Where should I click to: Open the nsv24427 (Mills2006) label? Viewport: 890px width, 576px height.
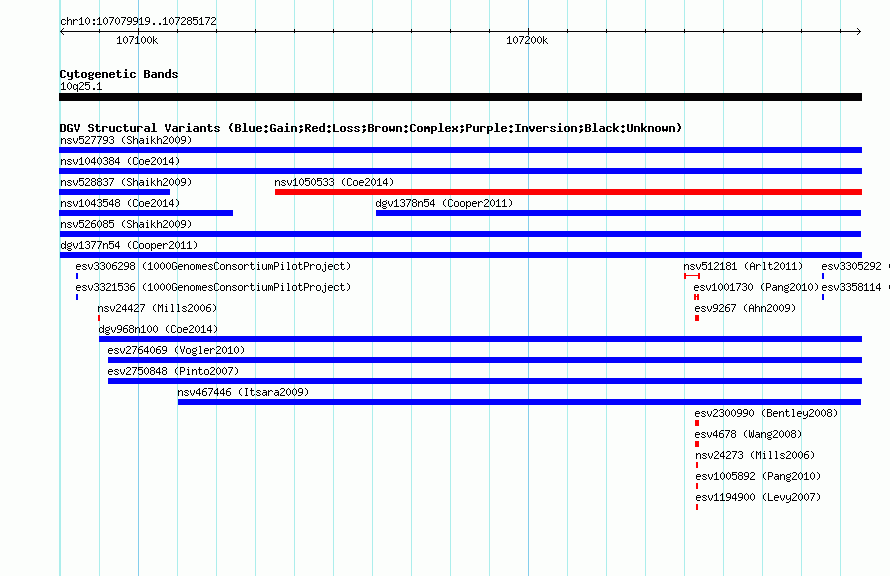point(157,308)
